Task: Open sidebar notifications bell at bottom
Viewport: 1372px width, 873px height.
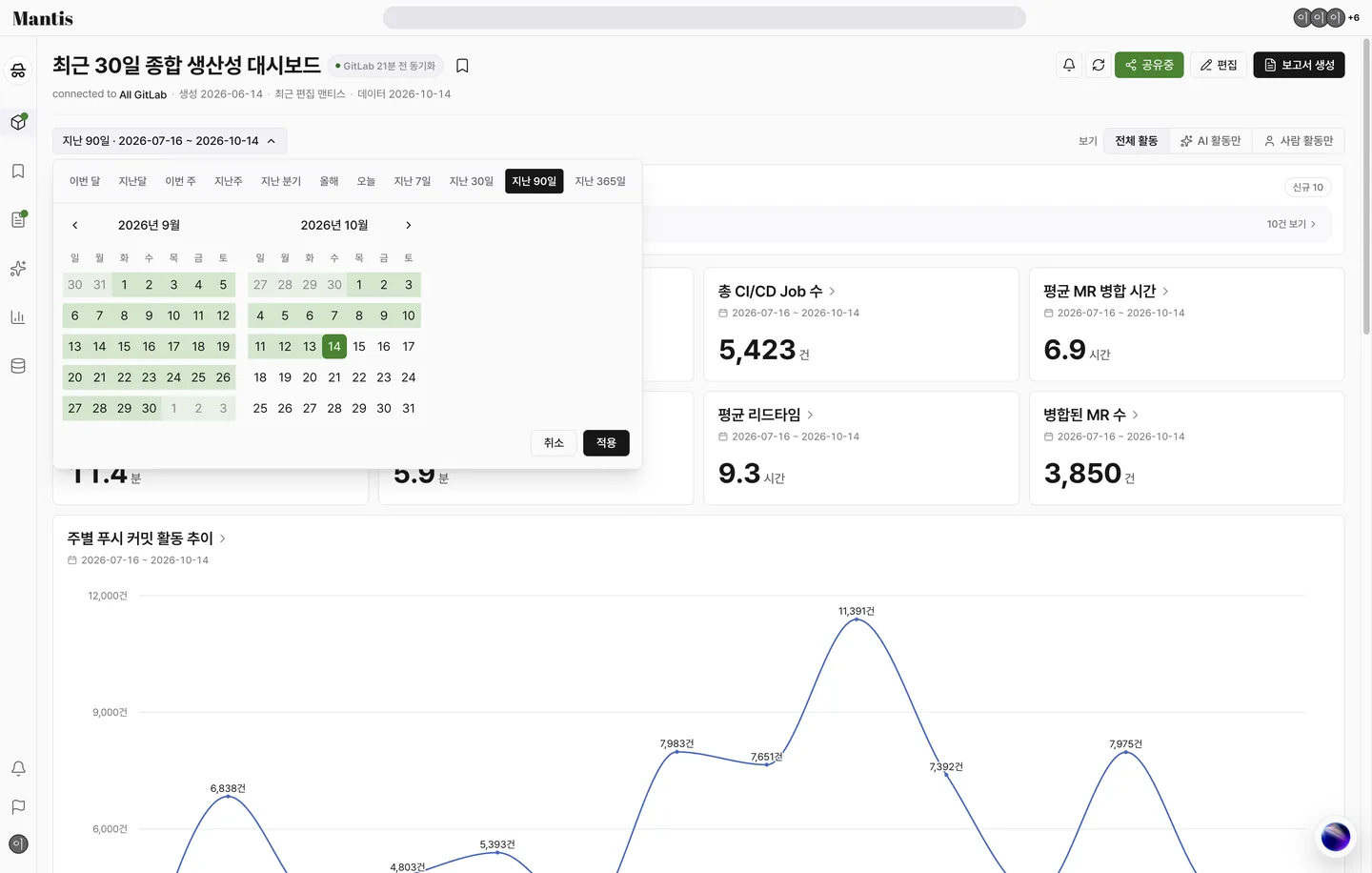Action: (18, 768)
